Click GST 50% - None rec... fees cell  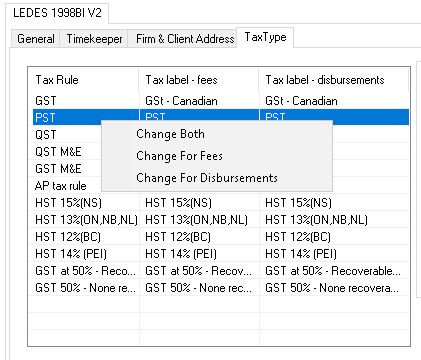pos(198,288)
